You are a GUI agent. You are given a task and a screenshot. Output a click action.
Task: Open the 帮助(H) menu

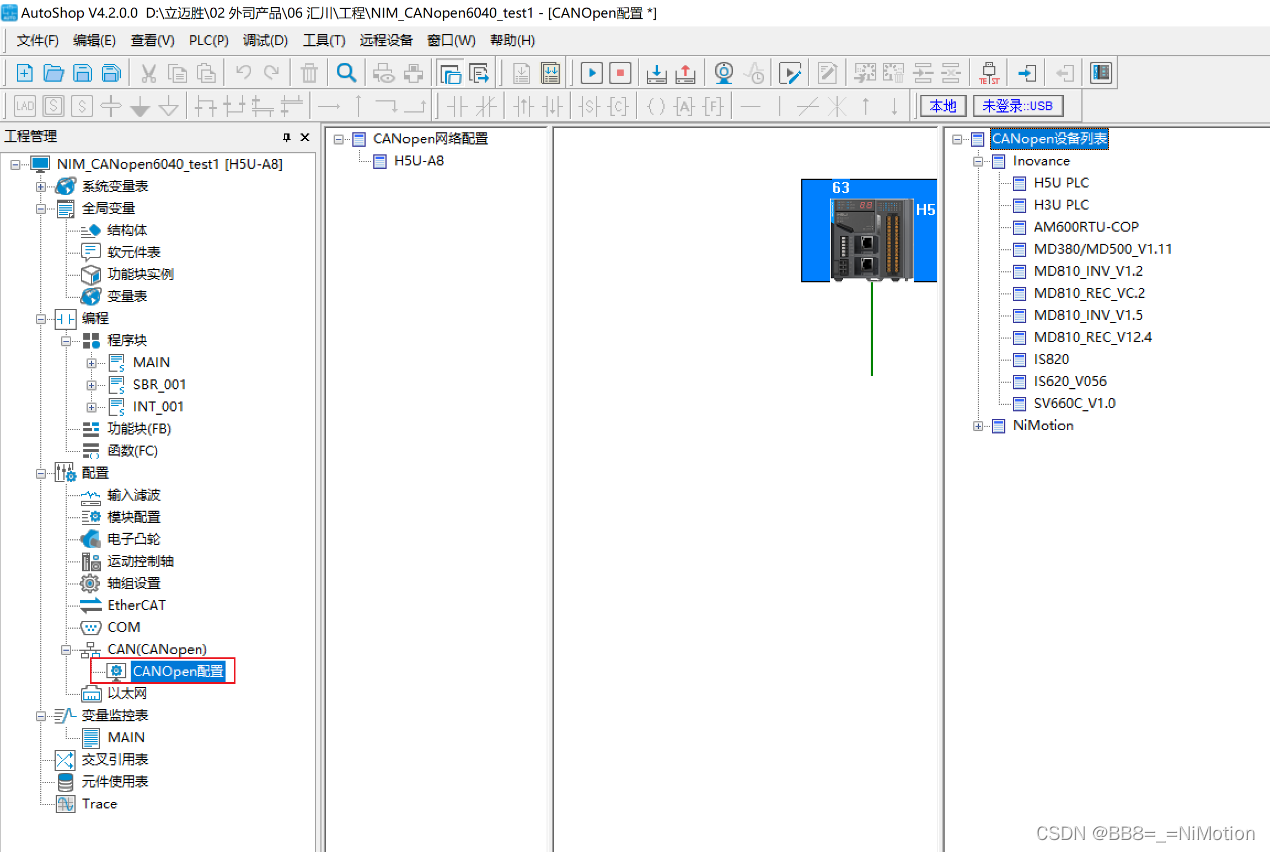[512, 41]
